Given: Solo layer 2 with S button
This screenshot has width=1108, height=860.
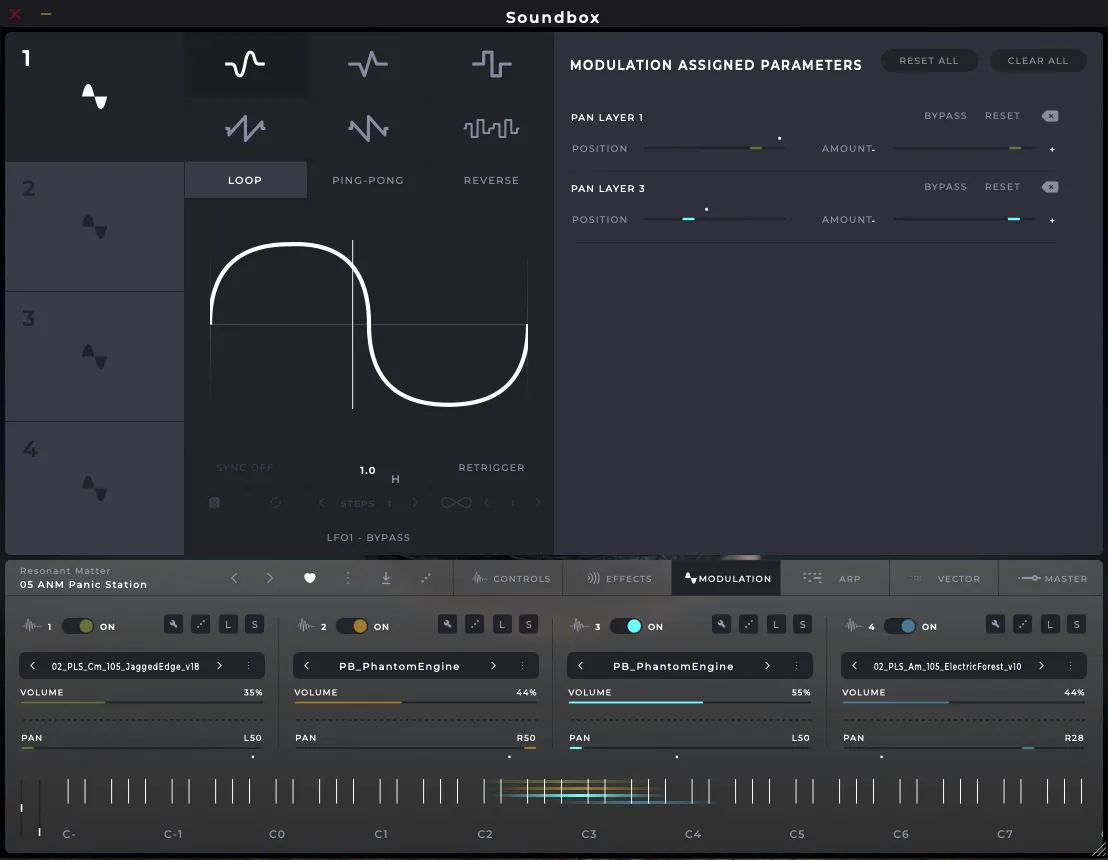Looking at the screenshot, I should [528, 625].
